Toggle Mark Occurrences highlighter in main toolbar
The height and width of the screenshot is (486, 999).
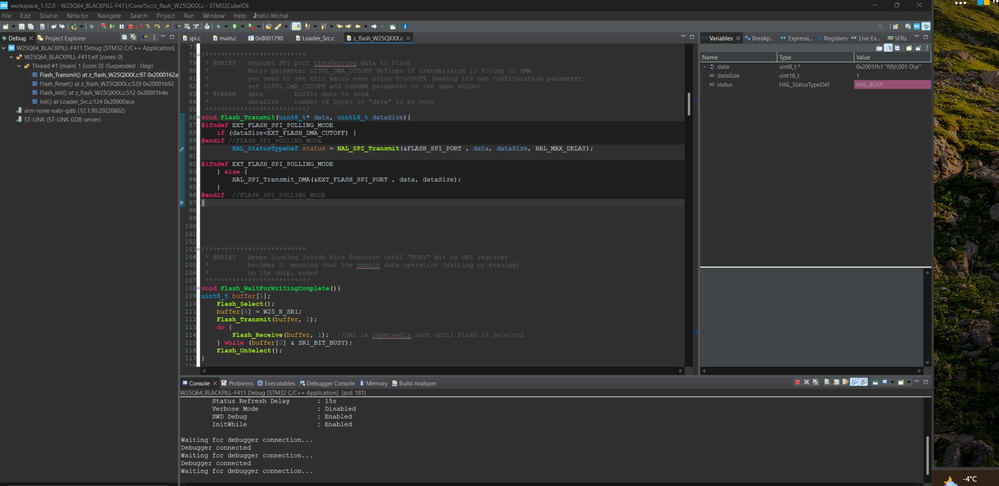[296, 27]
